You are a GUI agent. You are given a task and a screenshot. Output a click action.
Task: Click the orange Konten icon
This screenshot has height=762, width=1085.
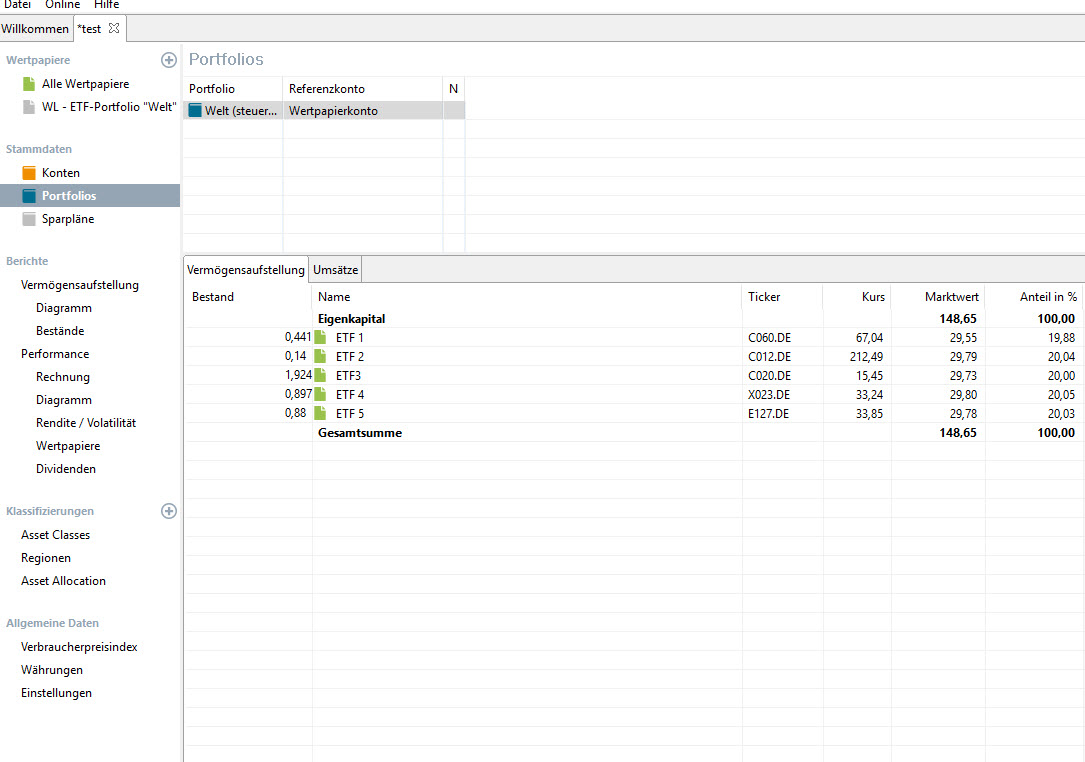click(29, 173)
